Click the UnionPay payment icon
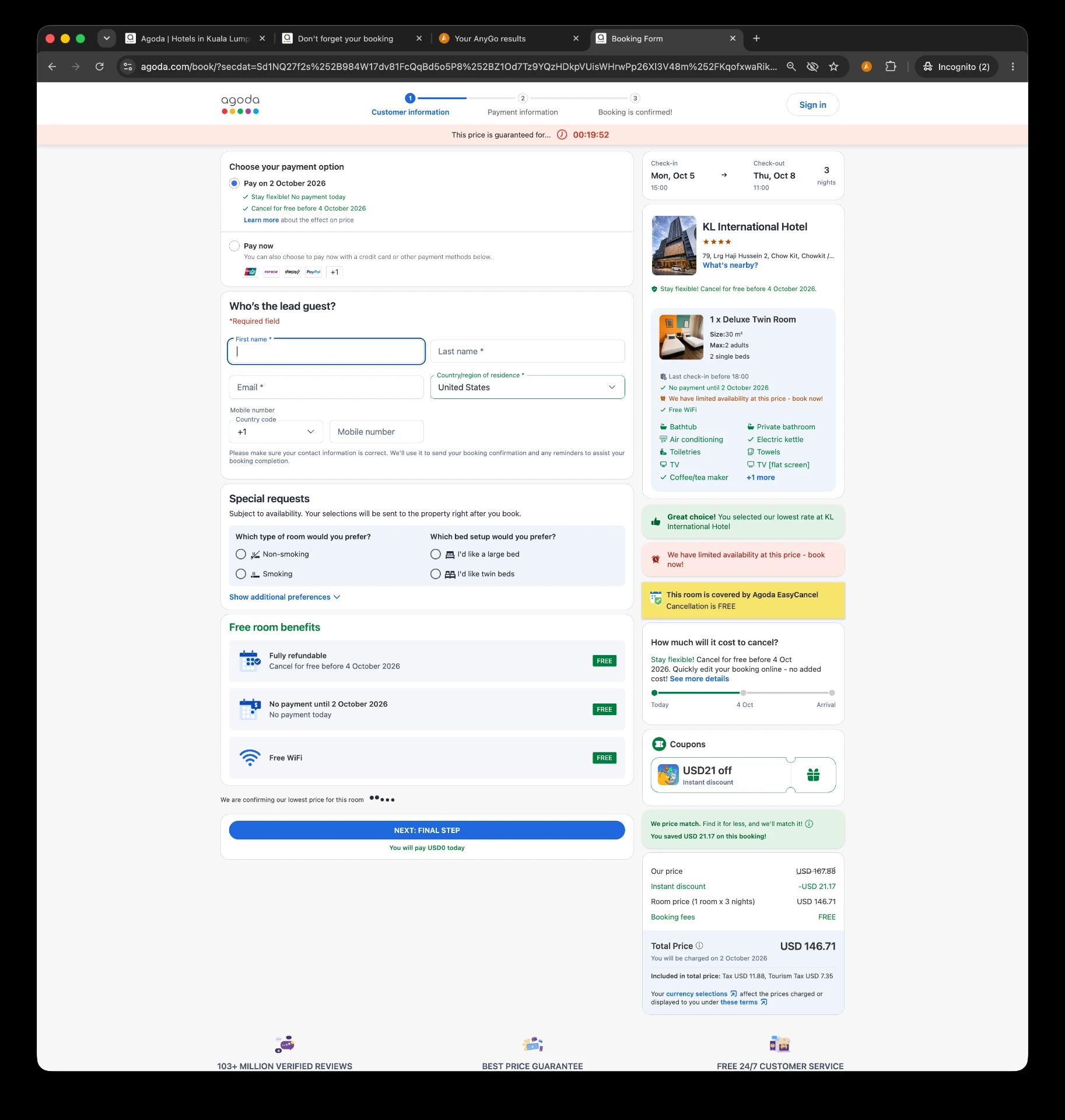This screenshot has width=1065, height=1120. tap(250, 272)
